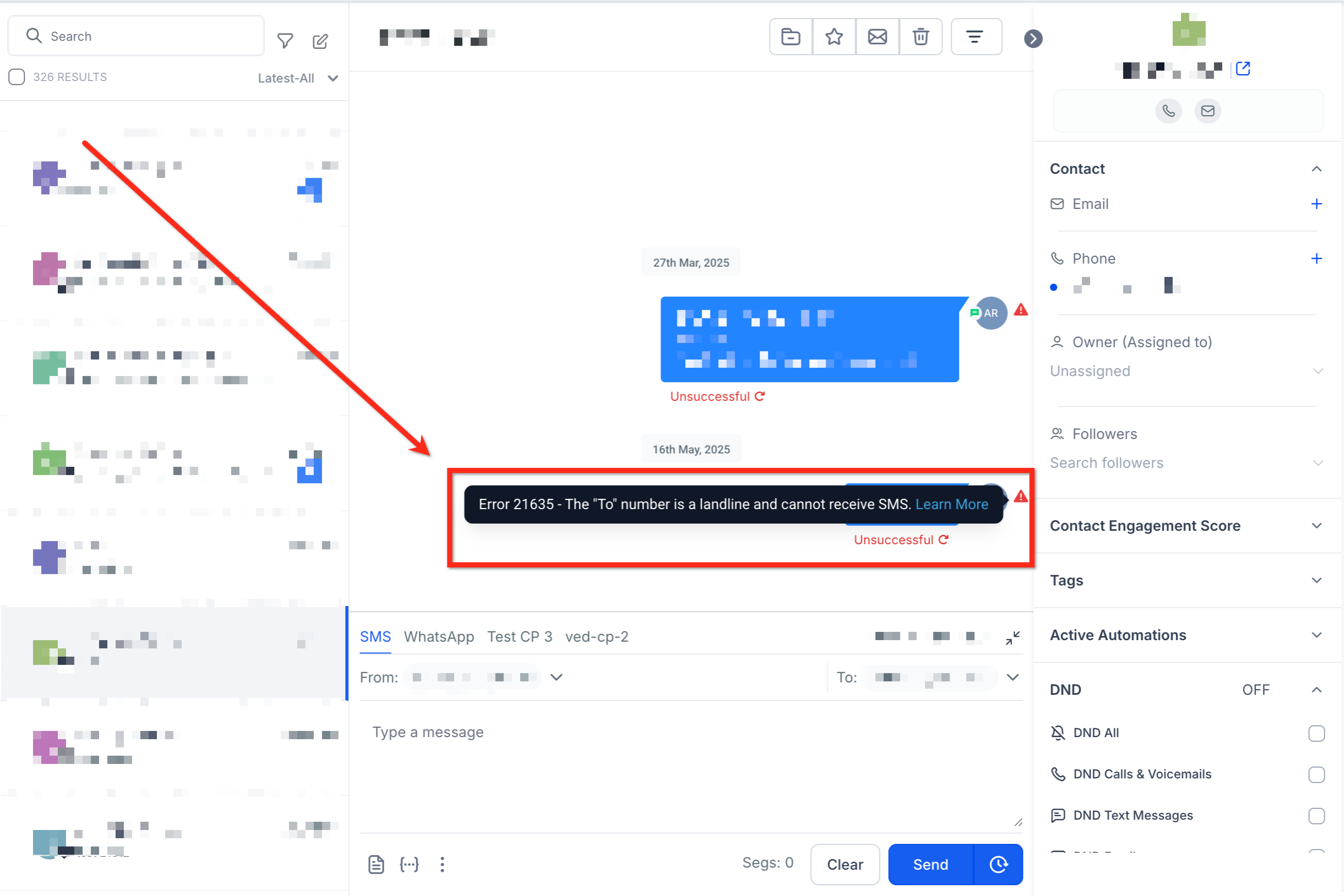This screenshot has width=1344, height=896.
Task: Switch to the WhatsApp tab
Action: click(x=439, y=637)
